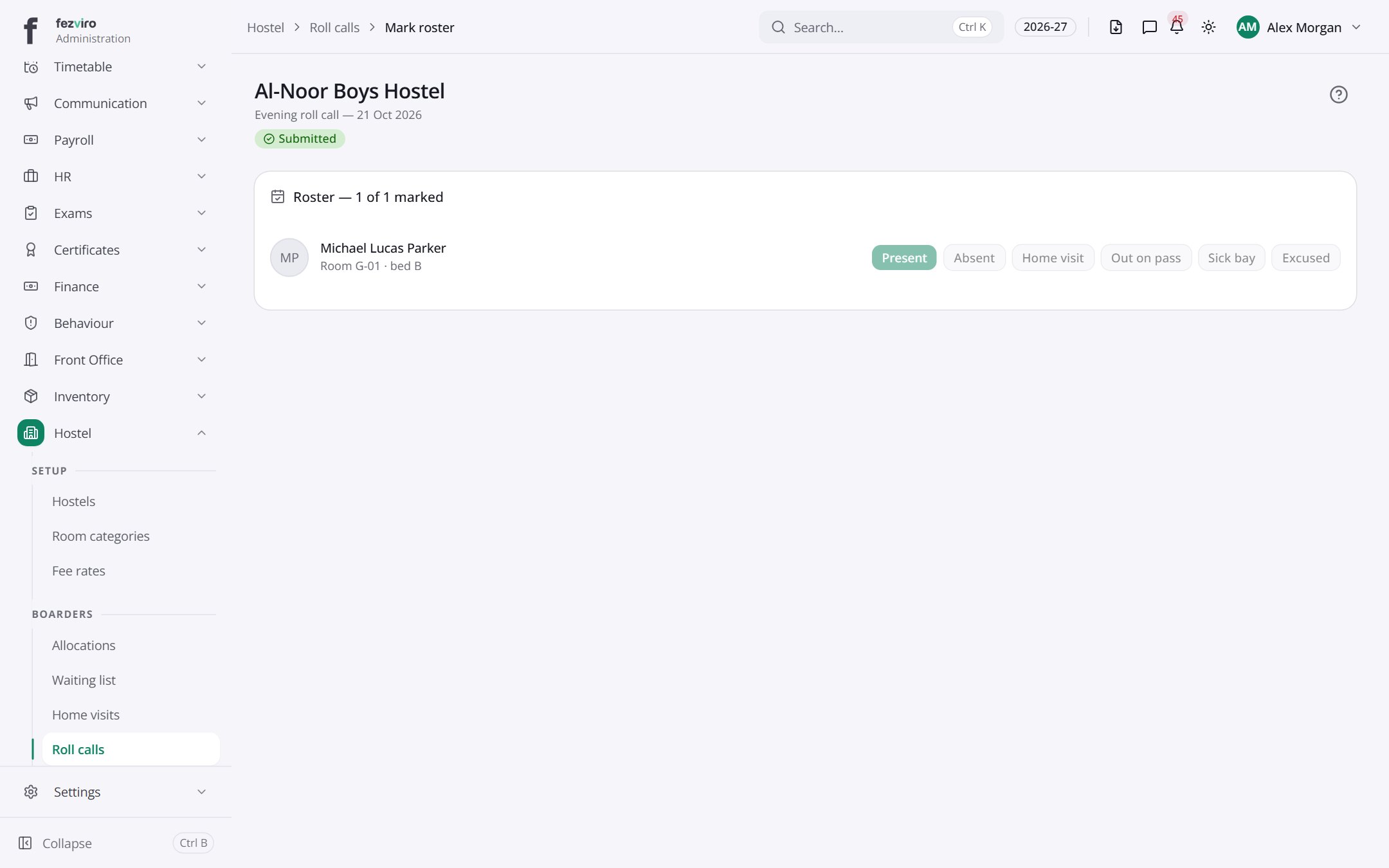Viewport: 1389px width, 868px height.
Task: Open Hostels in the sidebar
Action: pyautogui.click(x=73, y=501)
